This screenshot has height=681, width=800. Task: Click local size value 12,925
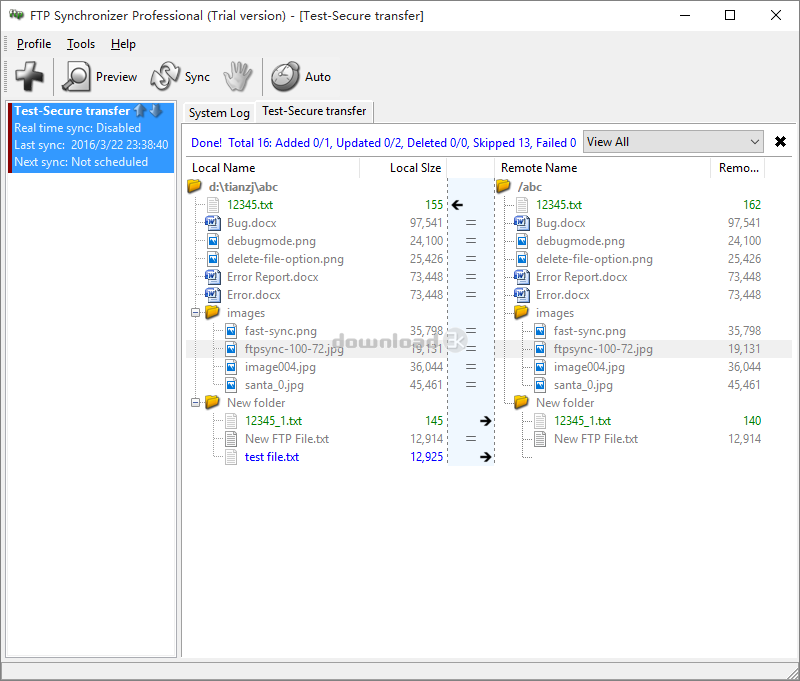pyautogui.click(x=427, y=457)
